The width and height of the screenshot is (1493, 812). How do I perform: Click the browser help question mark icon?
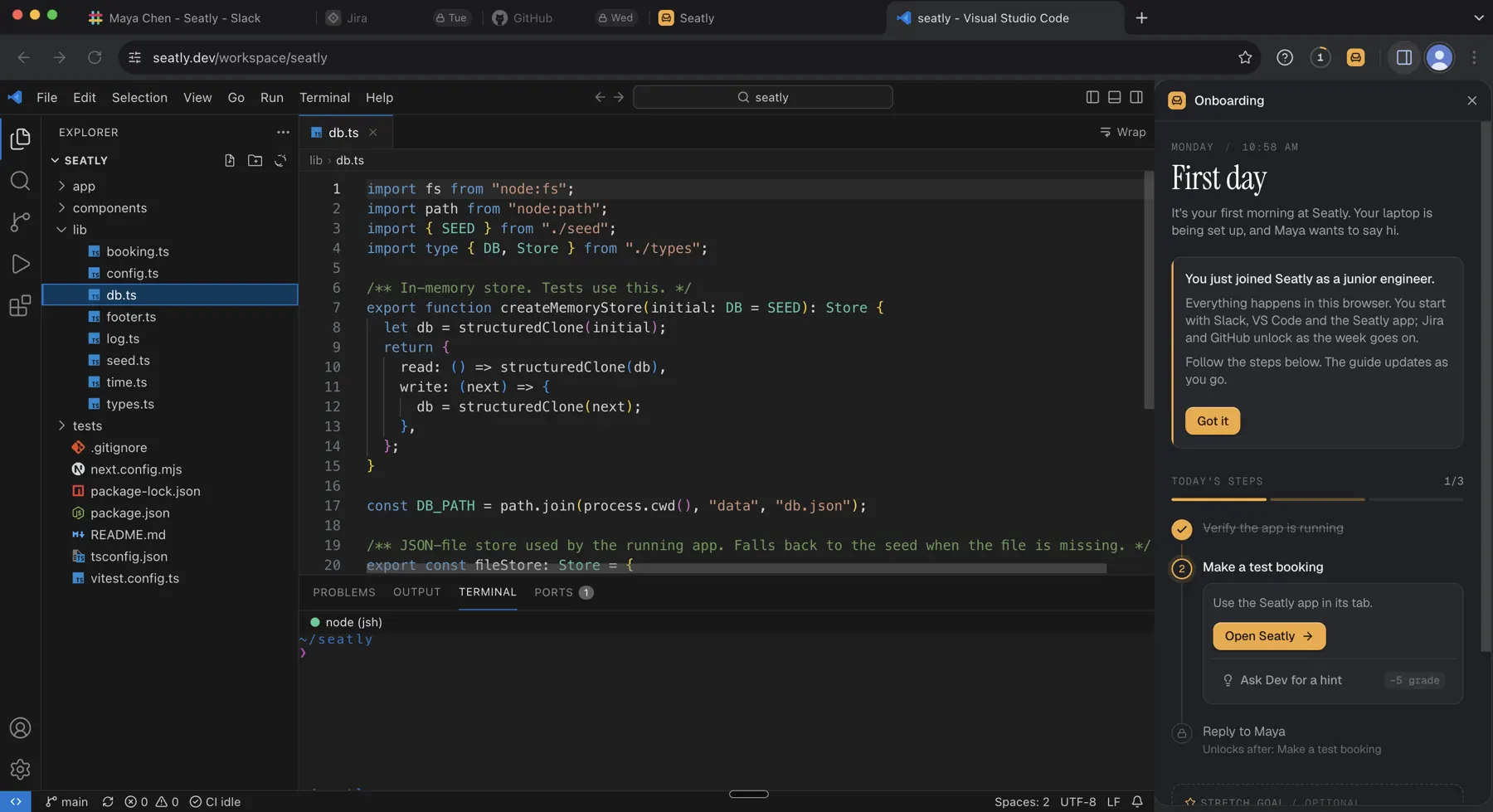point(1285,57)
